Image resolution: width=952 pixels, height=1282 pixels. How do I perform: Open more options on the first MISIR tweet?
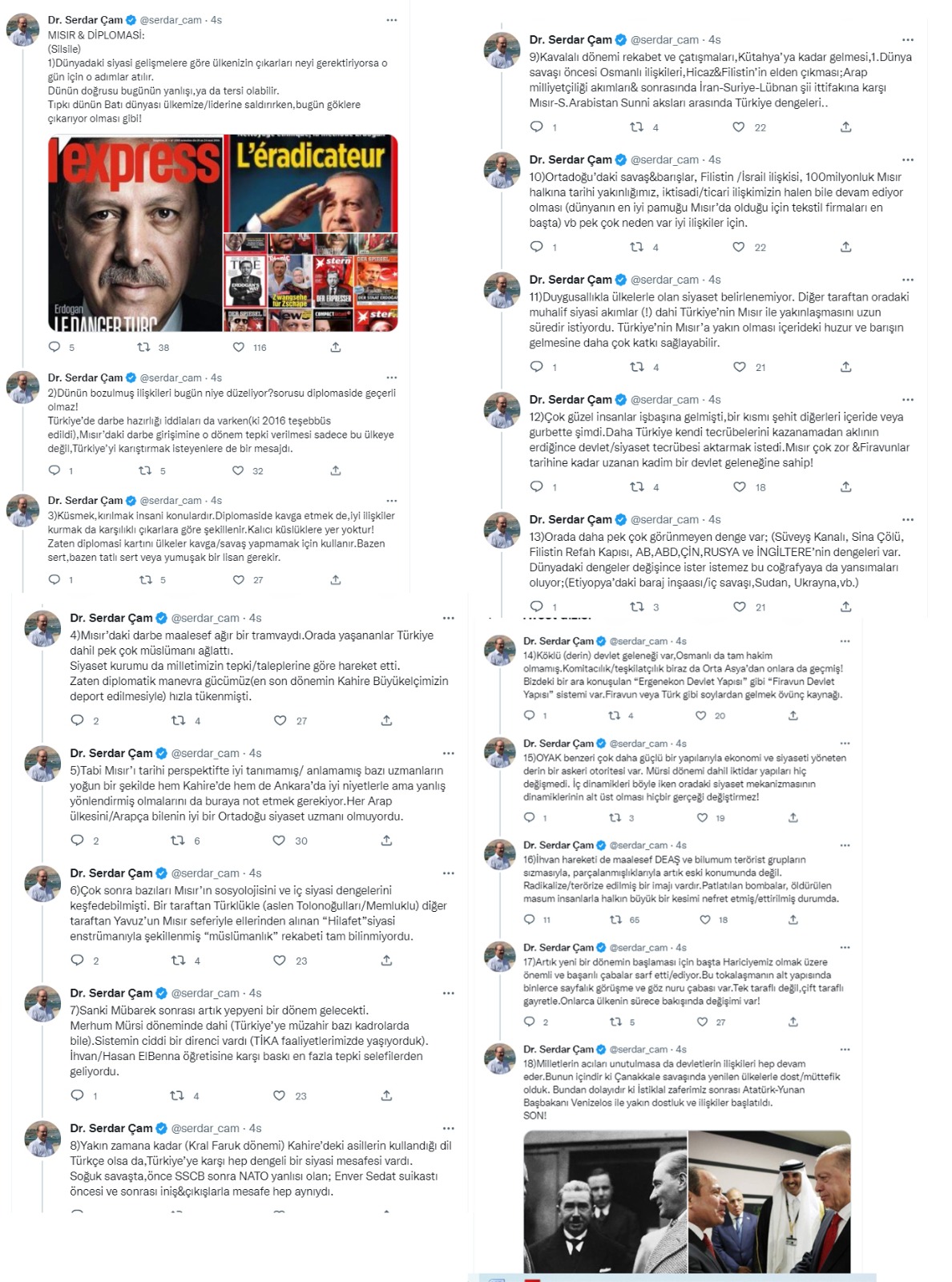click(x=392, y=20)
